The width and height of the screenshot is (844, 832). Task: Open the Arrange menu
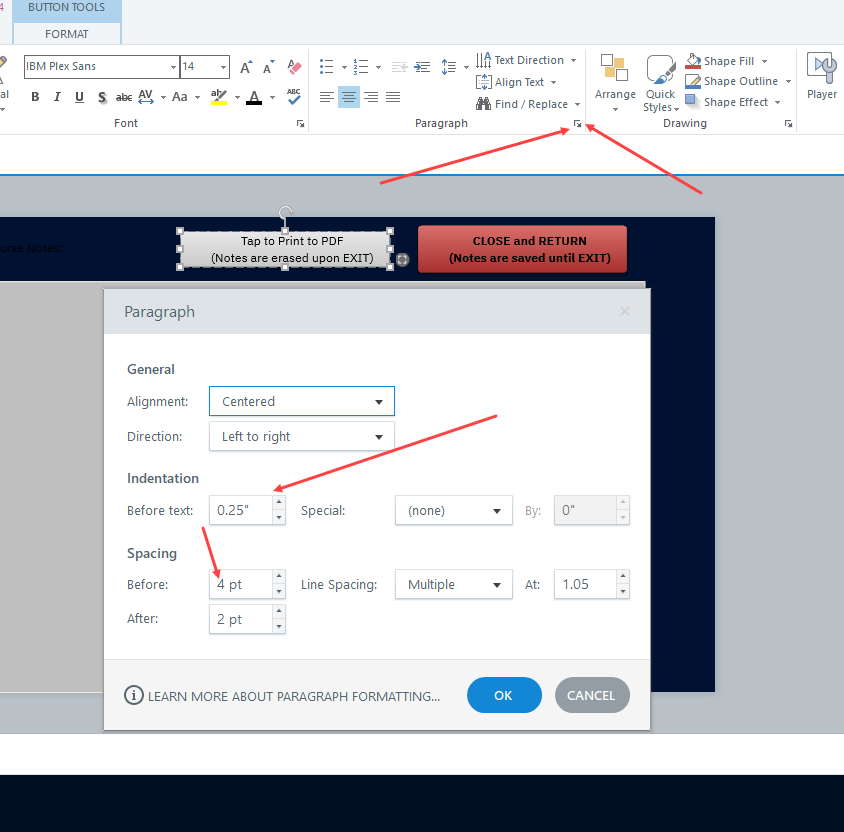pos(615,83)
